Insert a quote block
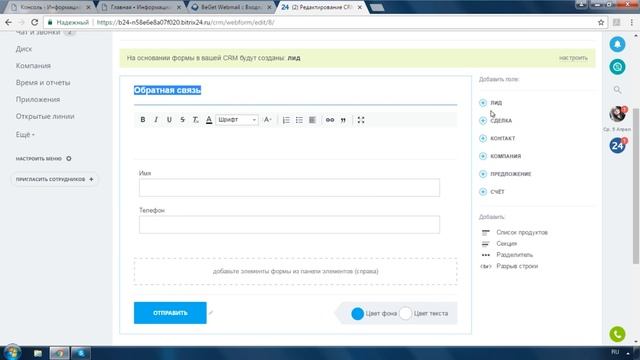Screen dimensions: 640x360 pyautogui.click(x=343, y=120)
